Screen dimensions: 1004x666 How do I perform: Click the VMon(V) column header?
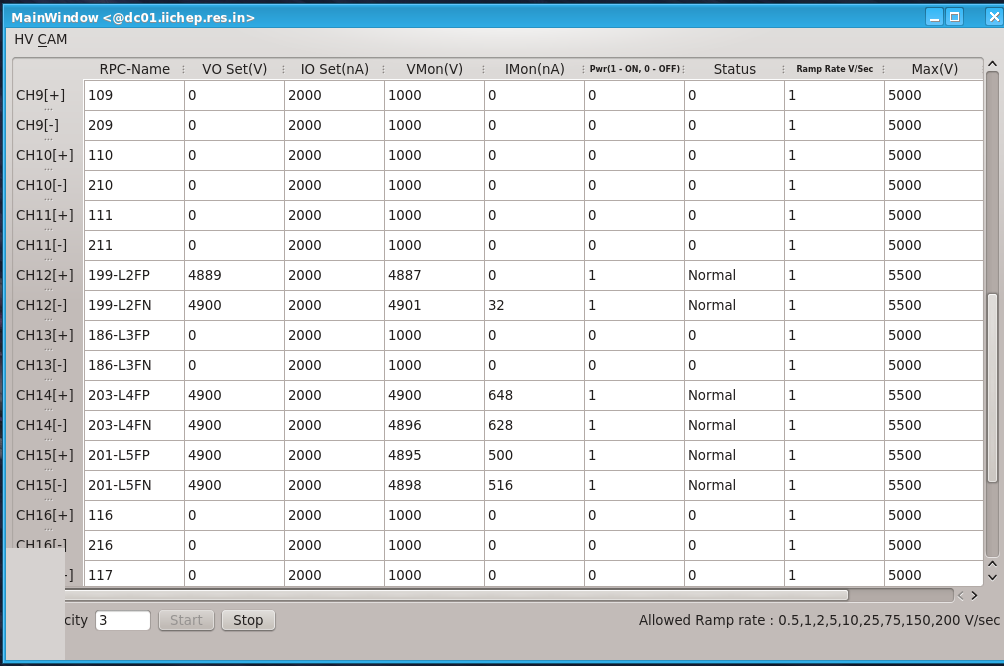click(434, 69)
